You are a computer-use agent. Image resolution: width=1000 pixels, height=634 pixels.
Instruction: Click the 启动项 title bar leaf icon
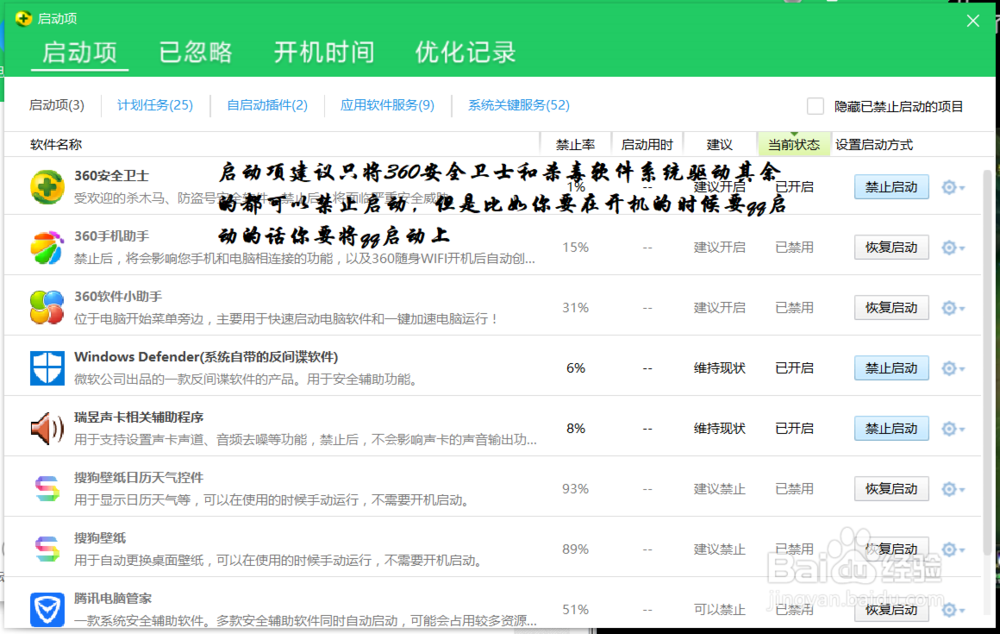pos(22,18)
